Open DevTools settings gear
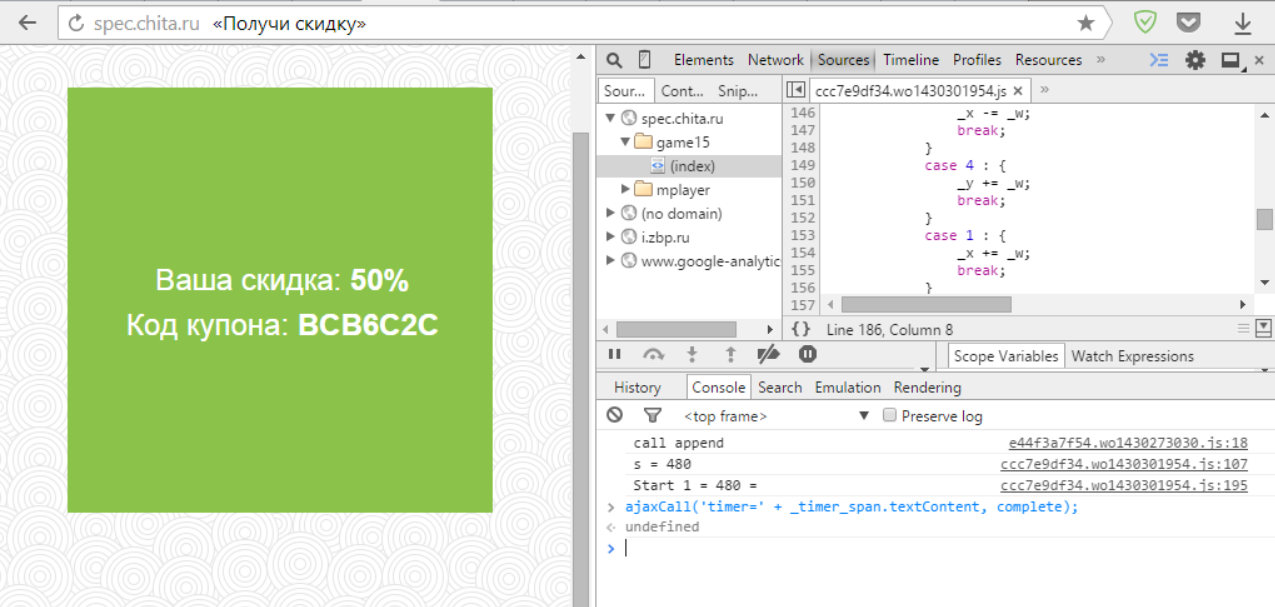The image size is (1275, 607). click(x=1195, y=60)
